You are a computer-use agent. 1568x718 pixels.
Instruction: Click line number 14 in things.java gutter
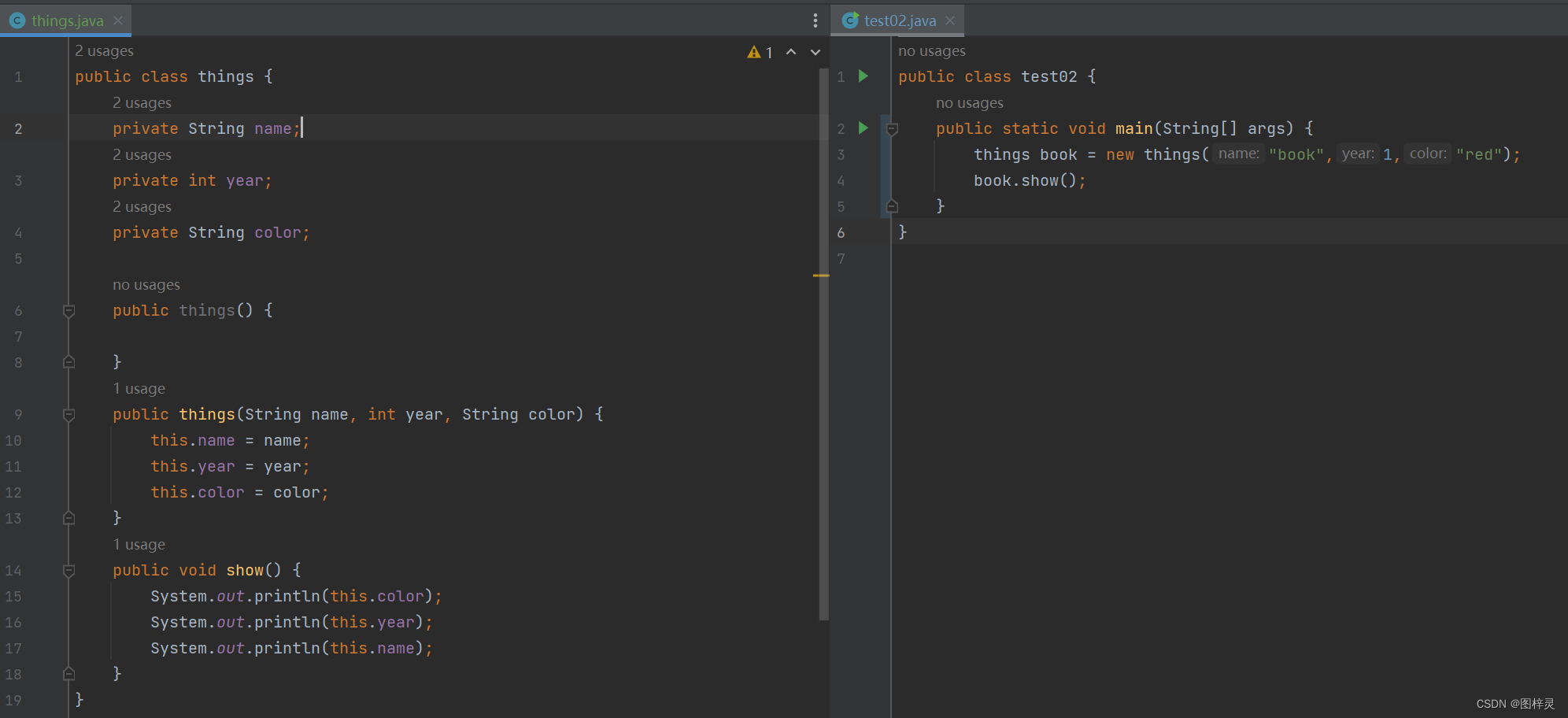click(x=13, y=571)
